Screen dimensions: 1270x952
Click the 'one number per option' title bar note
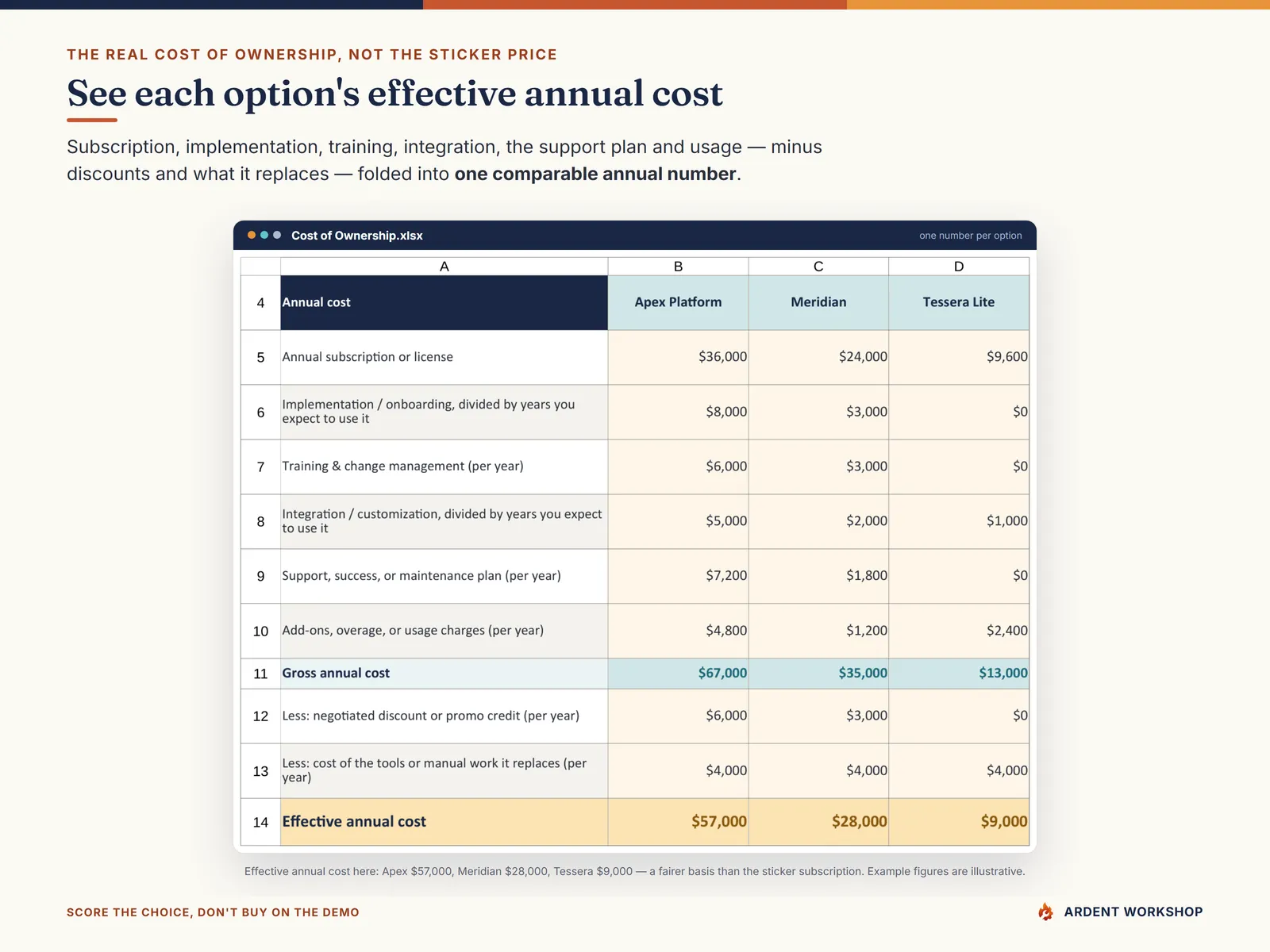(x=970, y=236)
